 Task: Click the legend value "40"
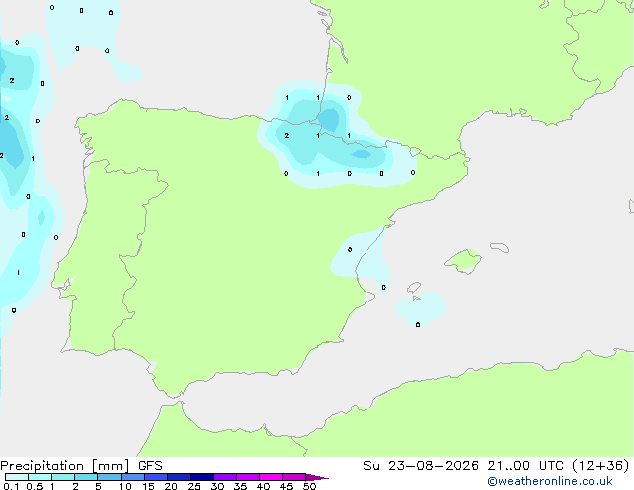click(x=263, y=486)
